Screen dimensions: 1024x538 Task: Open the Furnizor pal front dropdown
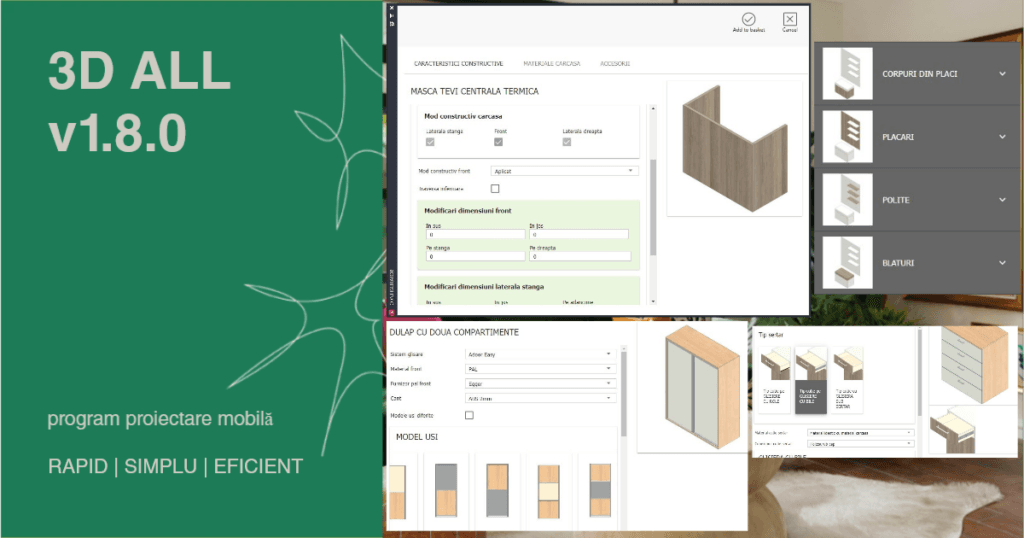[x=540, y=383]
